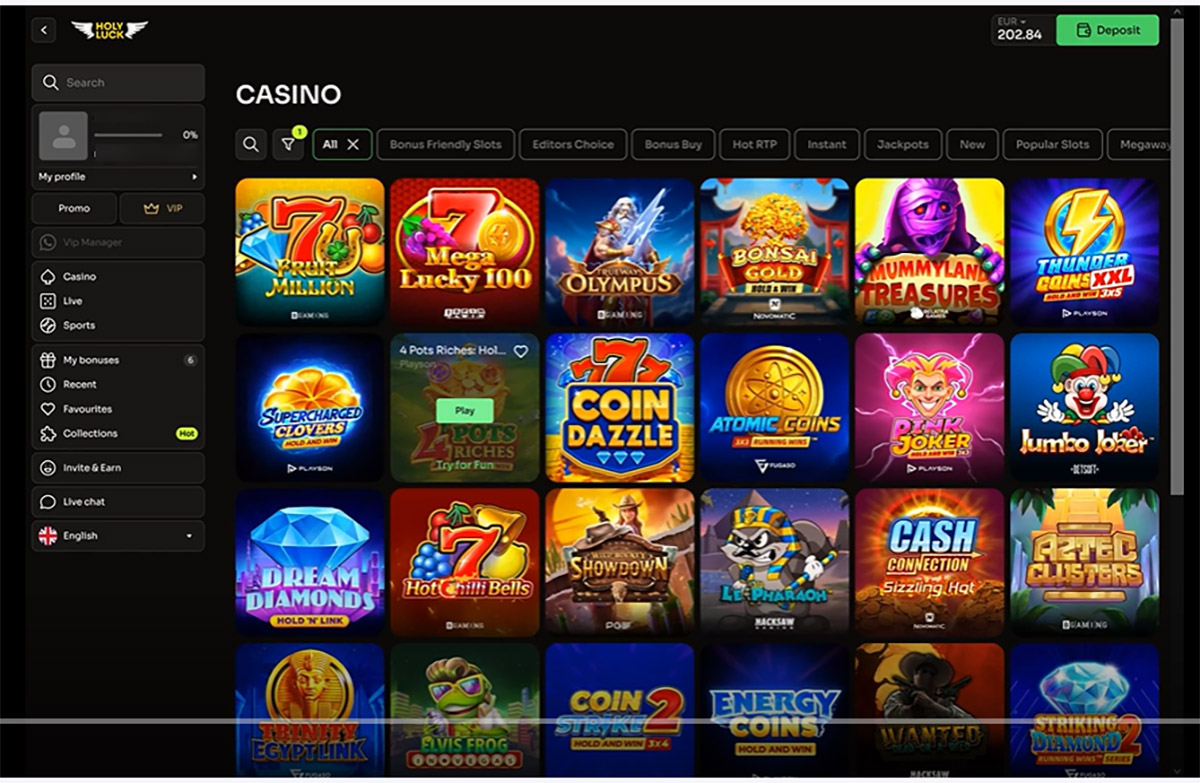Expand My profile arrow
The height and width of the screenshot is (783, 1200).
(x=195, y=177)
